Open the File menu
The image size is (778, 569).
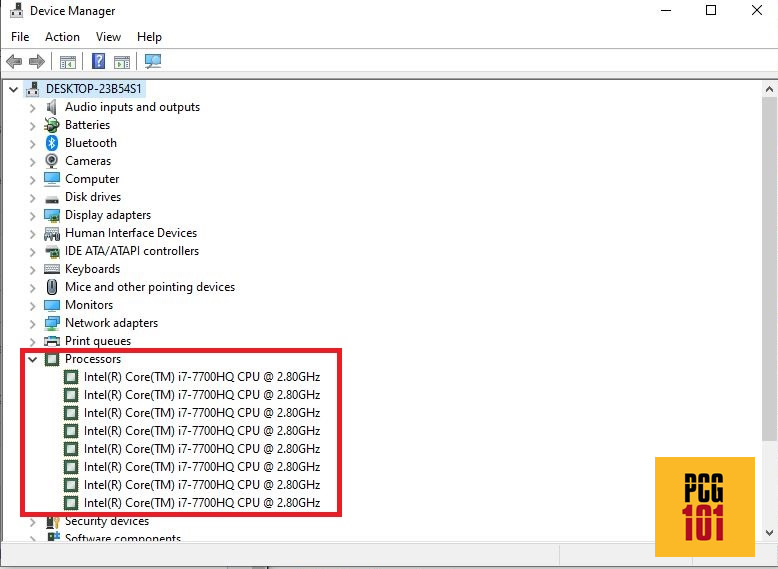pyautogui.click(x=20, y=37)
